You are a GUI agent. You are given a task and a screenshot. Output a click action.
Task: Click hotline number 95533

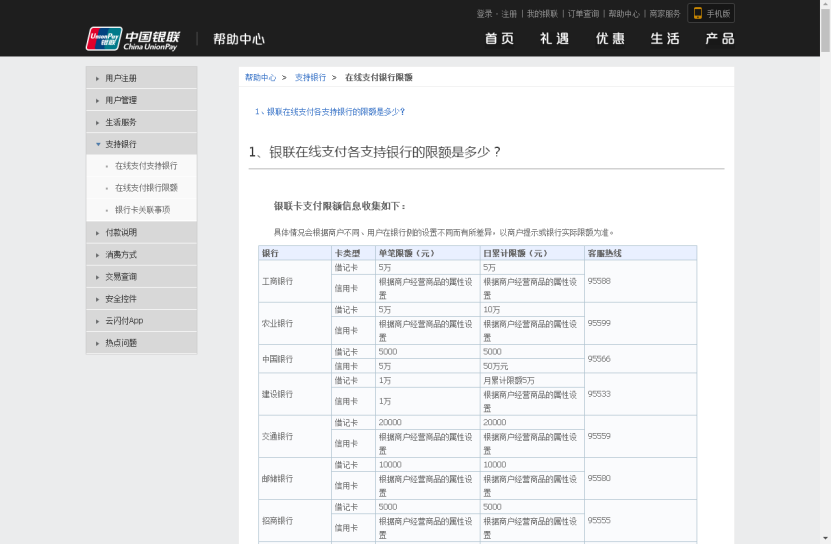[x=599, y=394]
